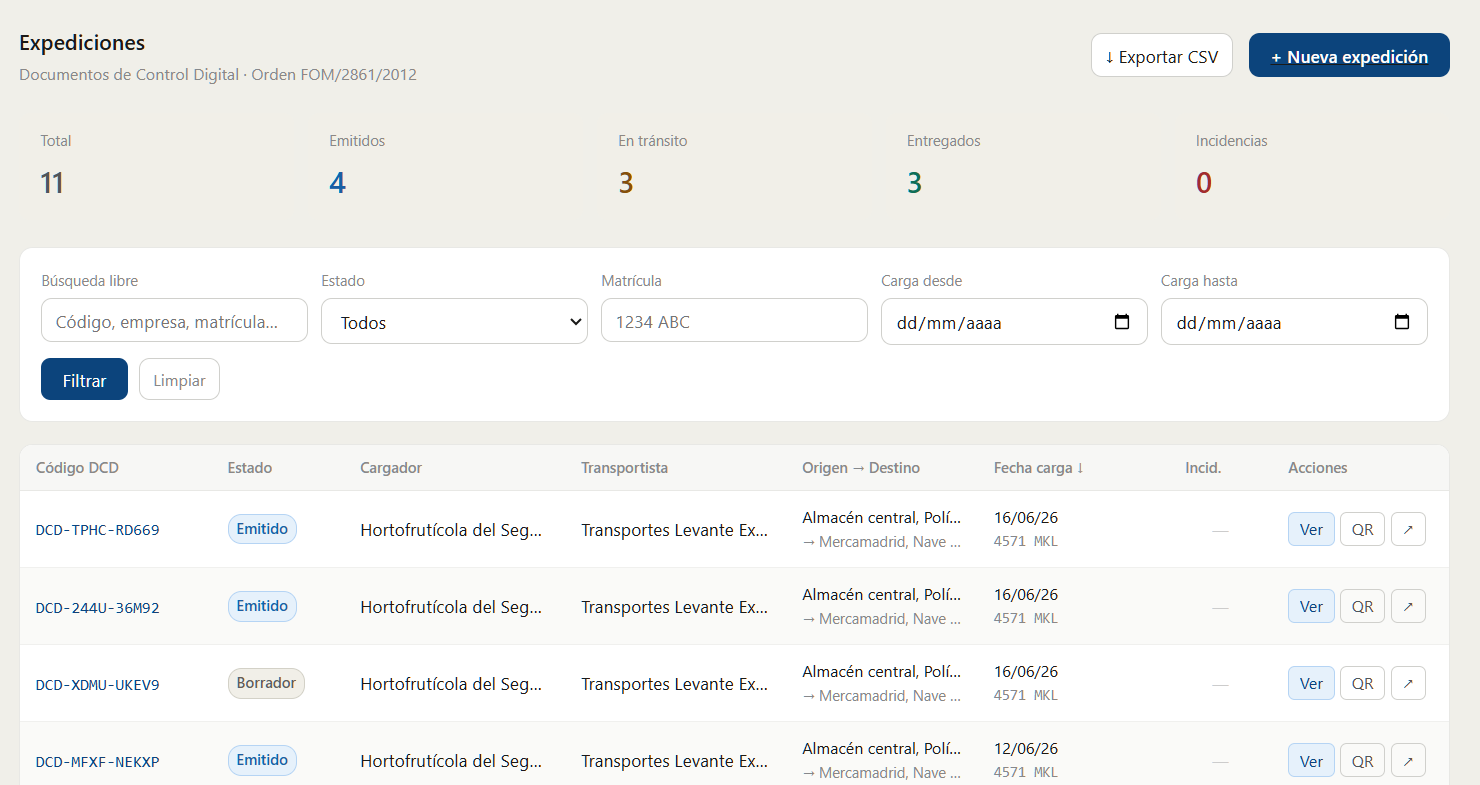Focus the Búsqueda libre field

click(x=174, y=320)
